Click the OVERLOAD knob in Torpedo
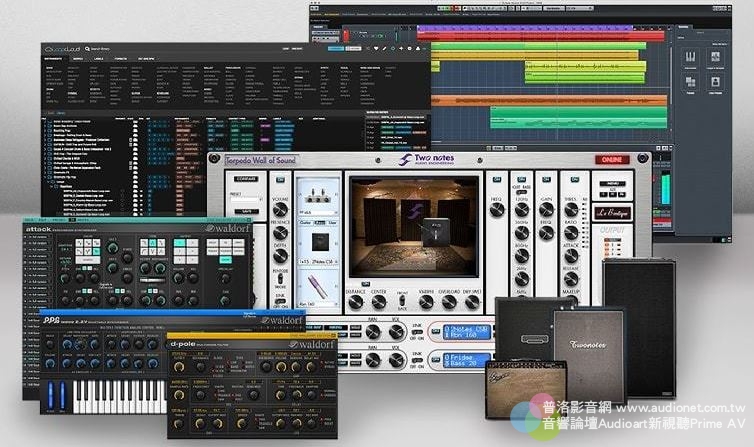This screenshot has height=447, width=754. tap(449, 302)
